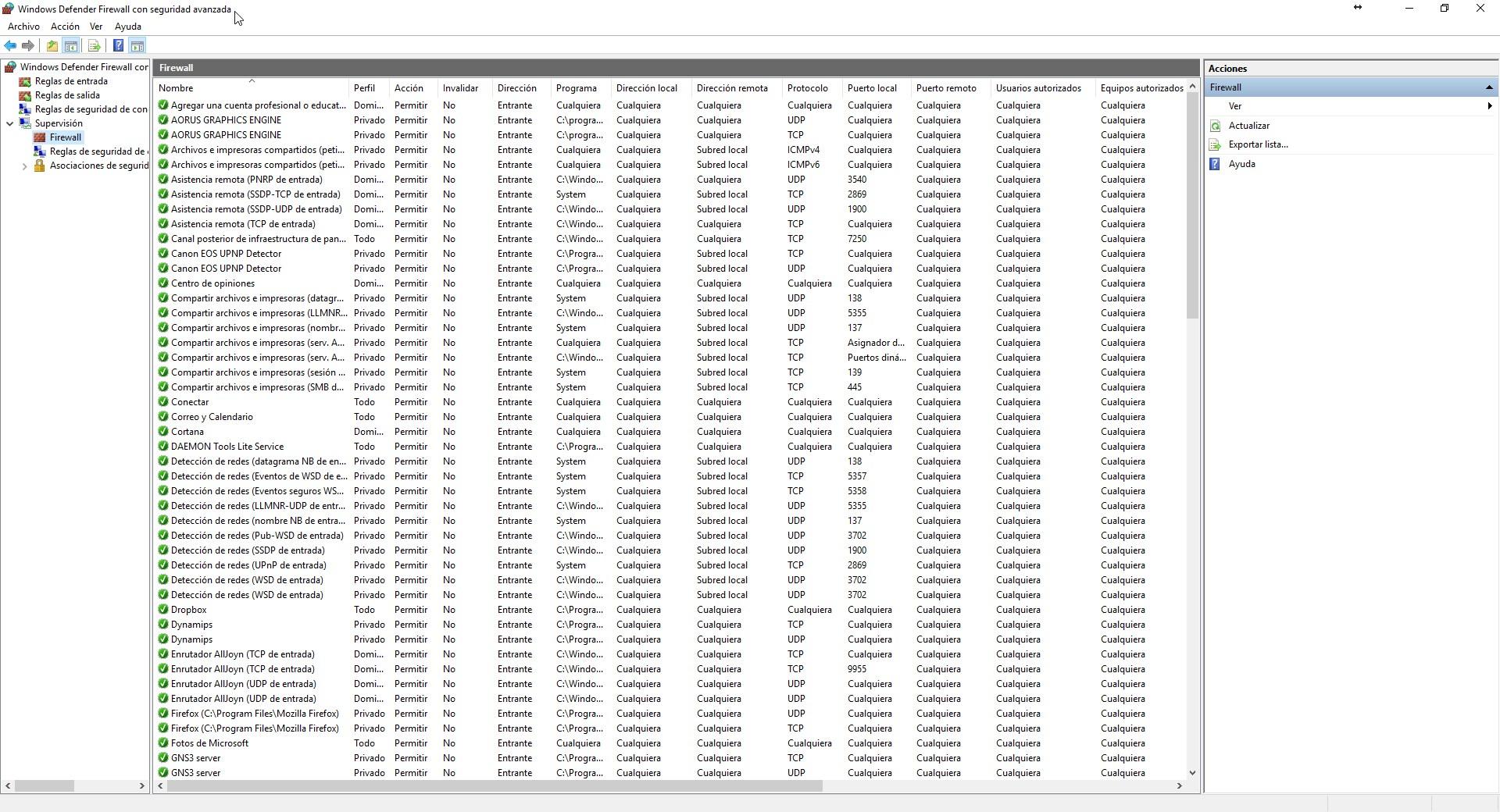This screenshot has width=1500, height=812.
Task: Click the forward arrow toolbar icon
Action: tap(28, 46)
